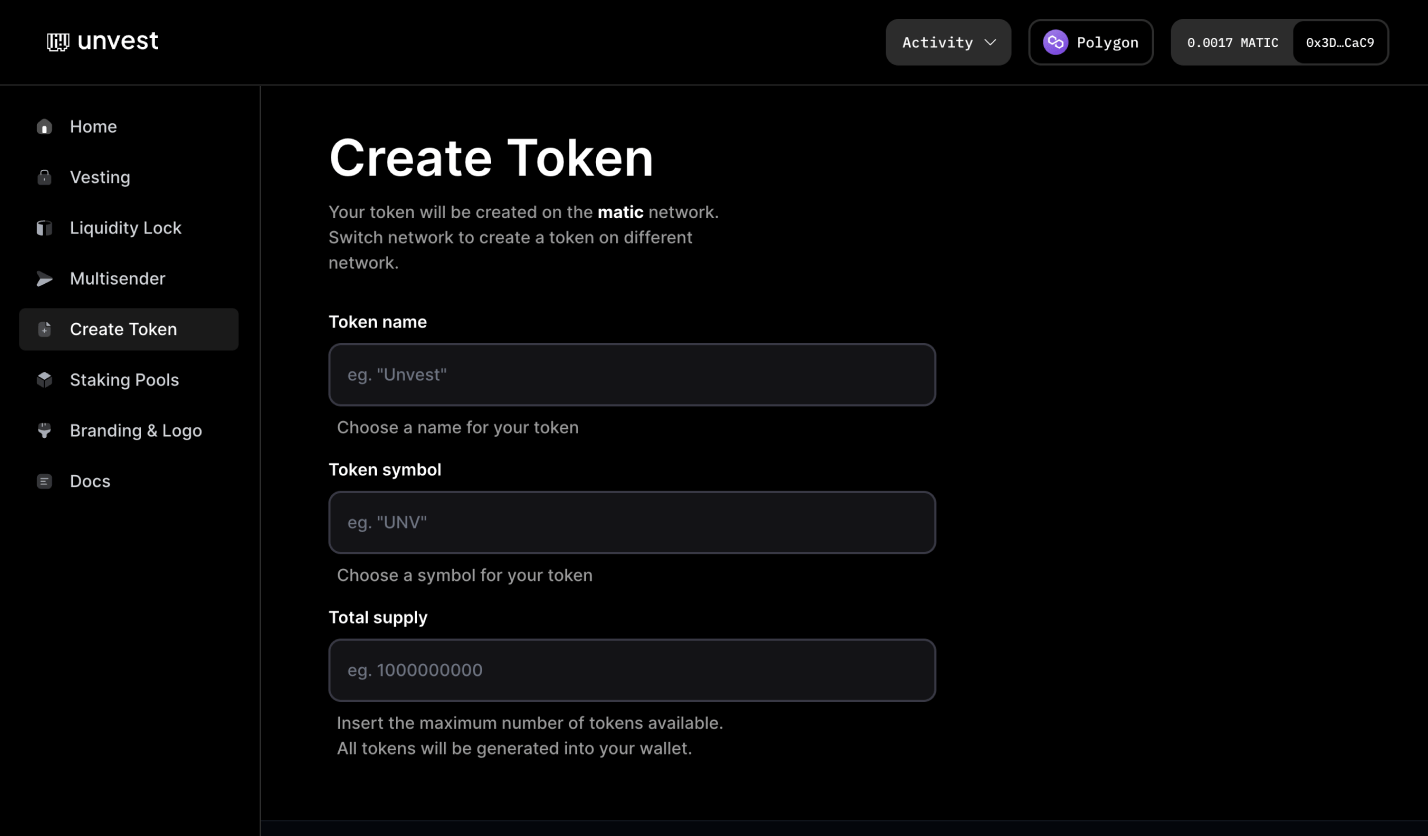Click the Total supply input field

(x=632, y=670)
